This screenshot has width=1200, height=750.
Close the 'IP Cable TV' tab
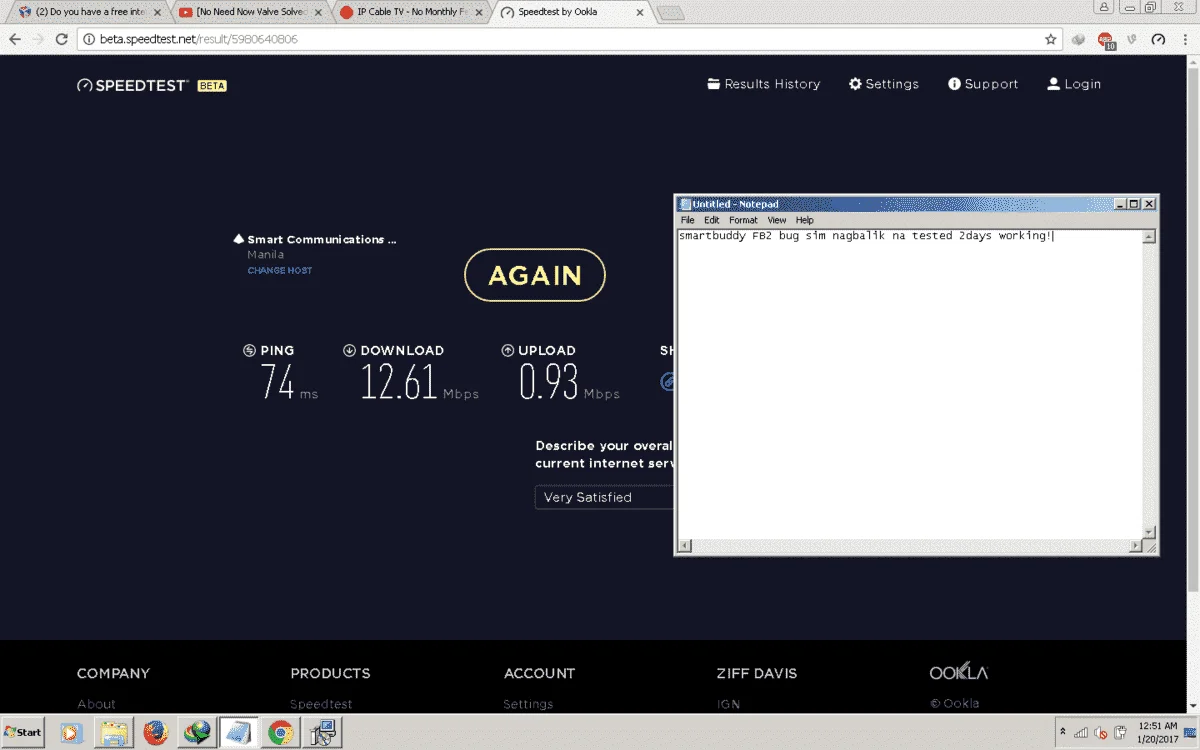click(x=478, y=12)
